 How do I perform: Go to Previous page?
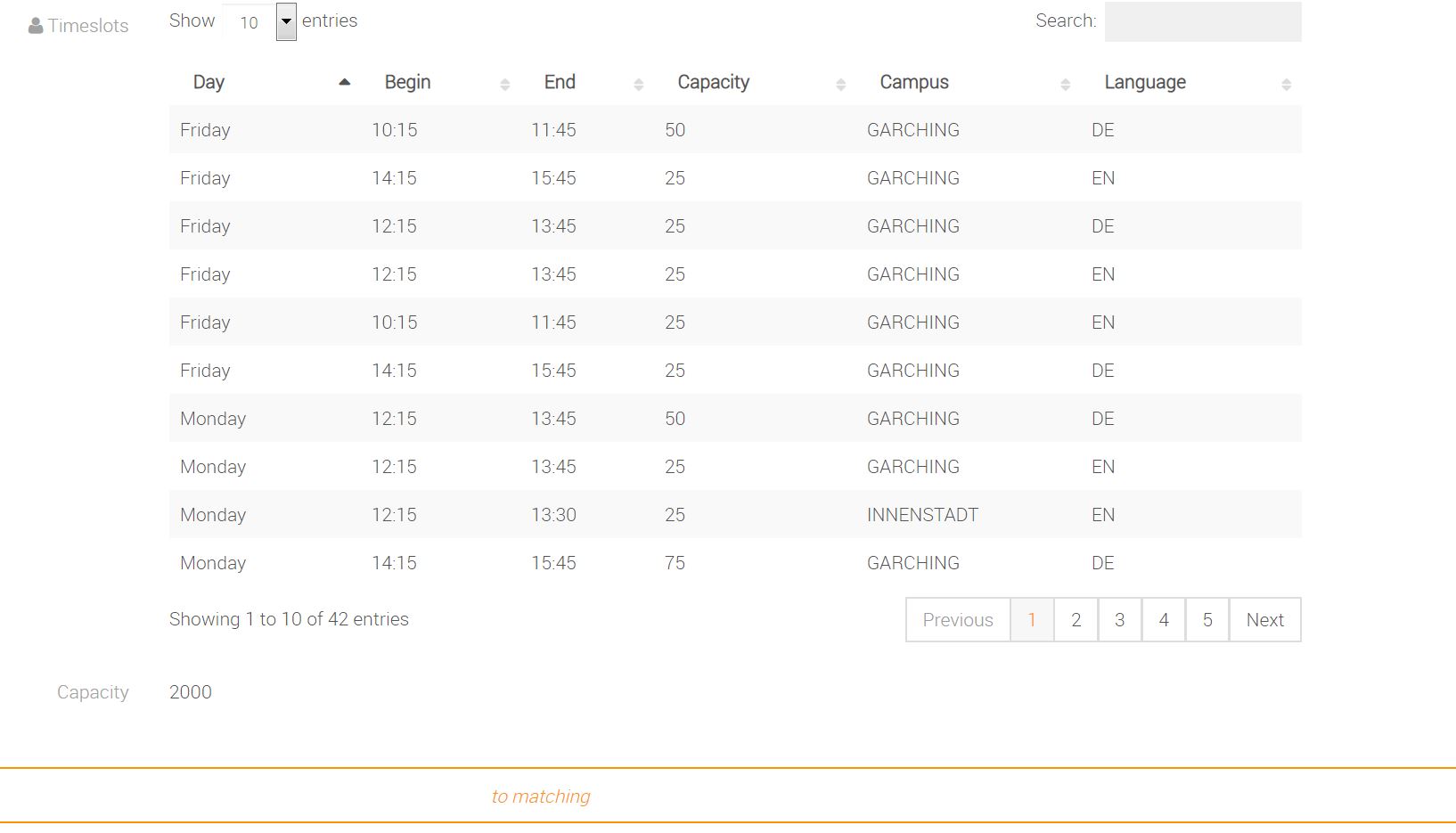click(958, 620)
